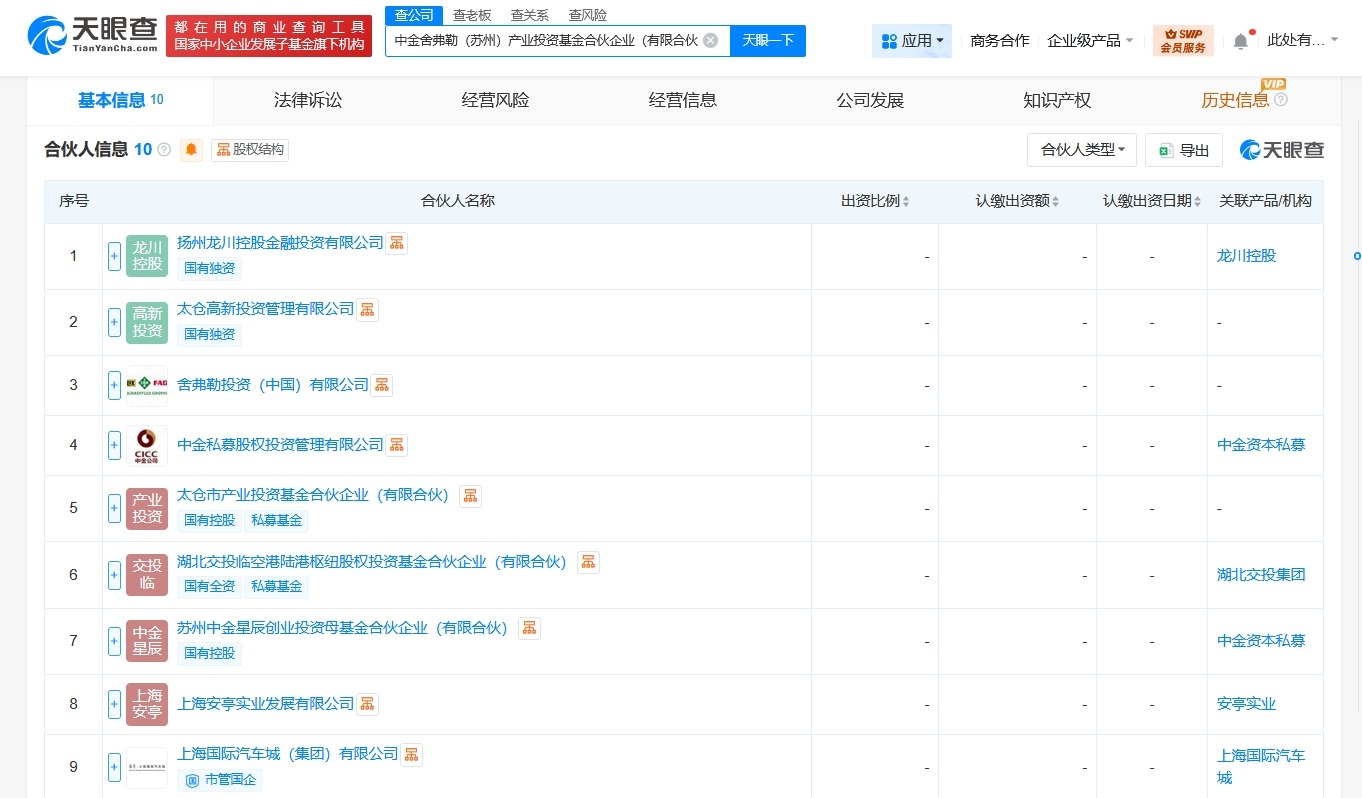
Task: Clear the search box with the X icon
Action: [x=710, y=40]
